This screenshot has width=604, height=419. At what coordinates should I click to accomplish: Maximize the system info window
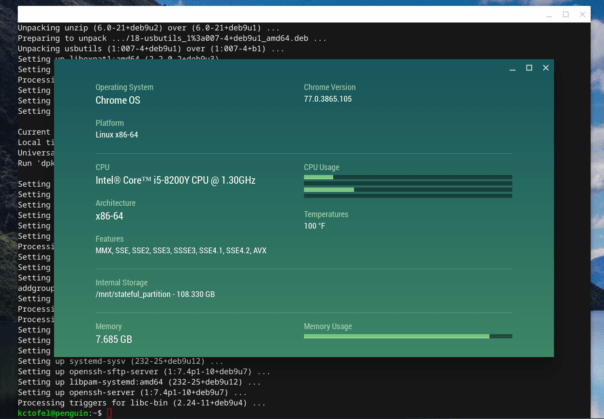tap(529, 68)
